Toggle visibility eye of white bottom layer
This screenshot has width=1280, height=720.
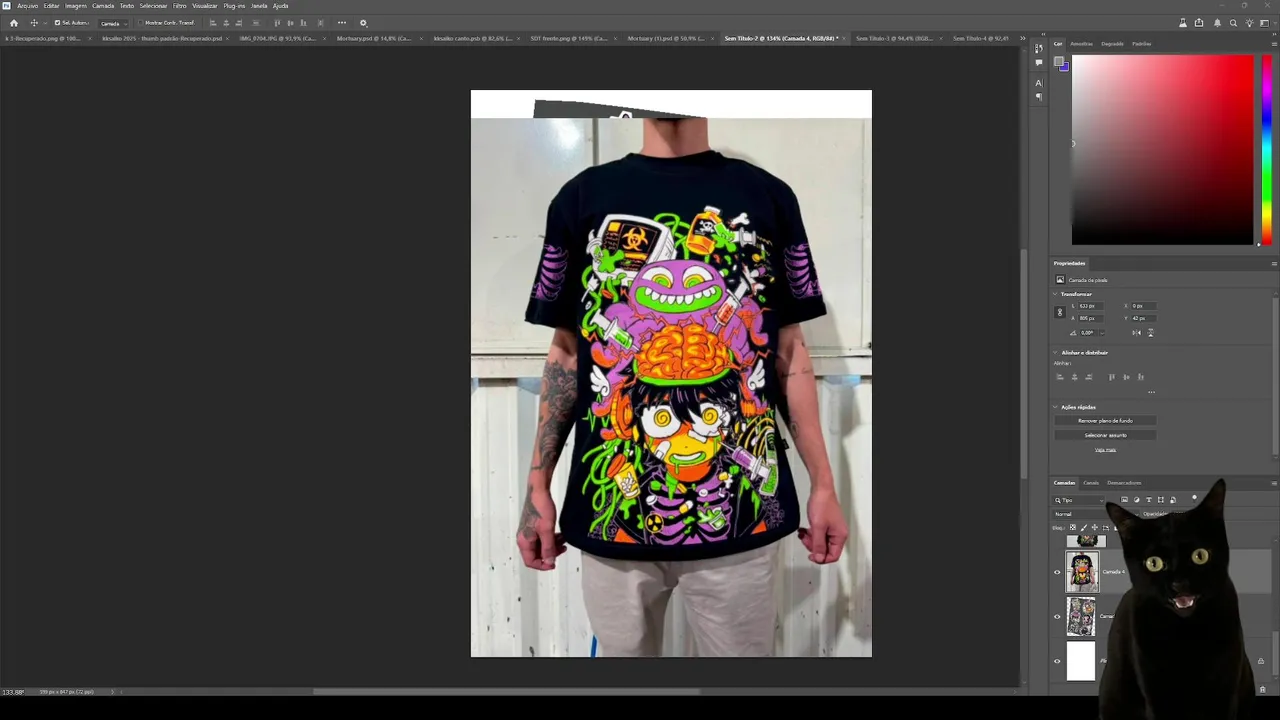[x=1057, y=661]
